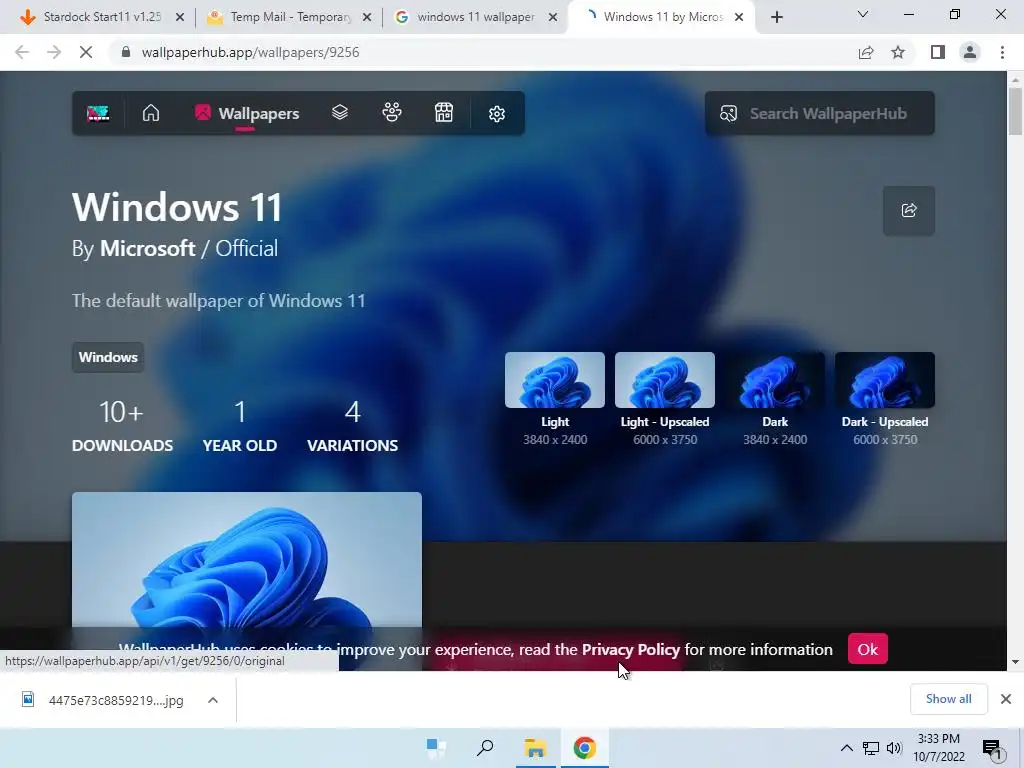Image resolution: width=1024 pixels, height=768 pixels.
Task: Open the WallpaperHub home icon
Action: tap(151, 113)
